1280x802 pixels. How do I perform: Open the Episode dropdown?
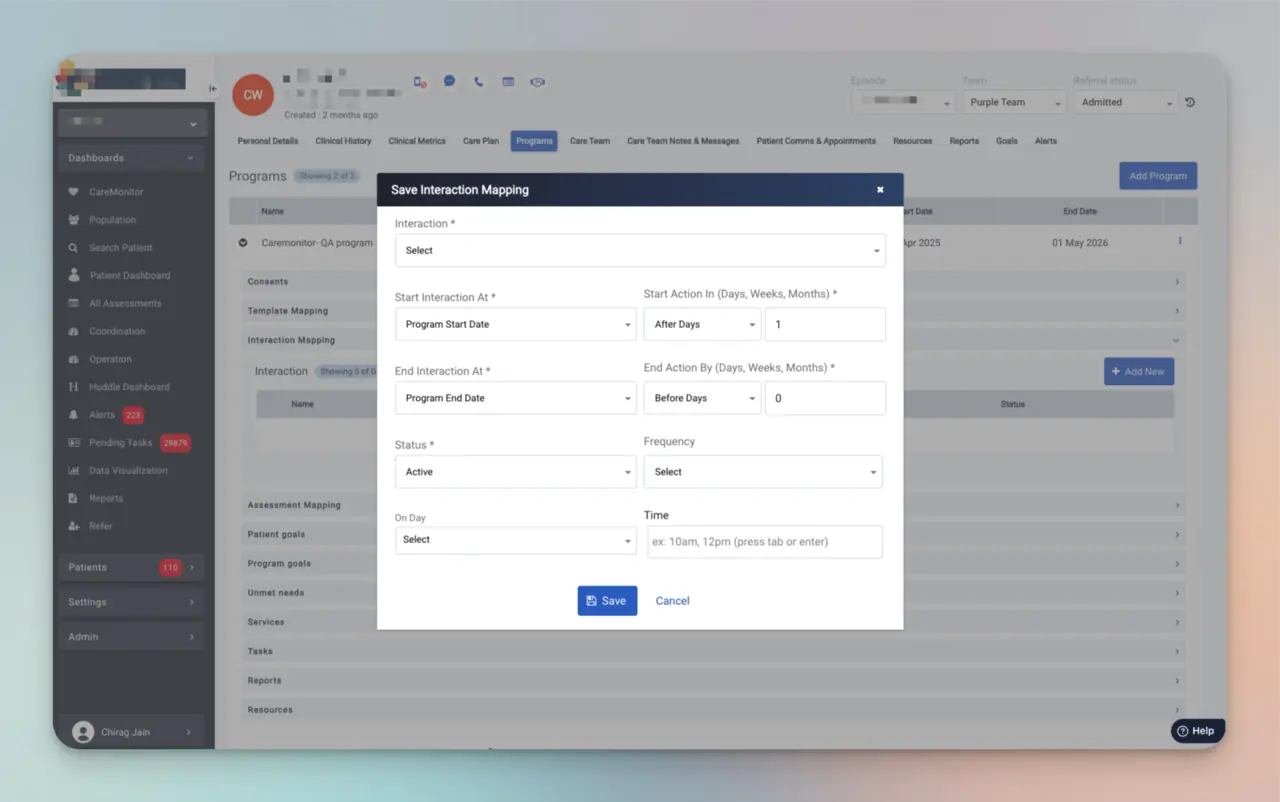(904, 102)
